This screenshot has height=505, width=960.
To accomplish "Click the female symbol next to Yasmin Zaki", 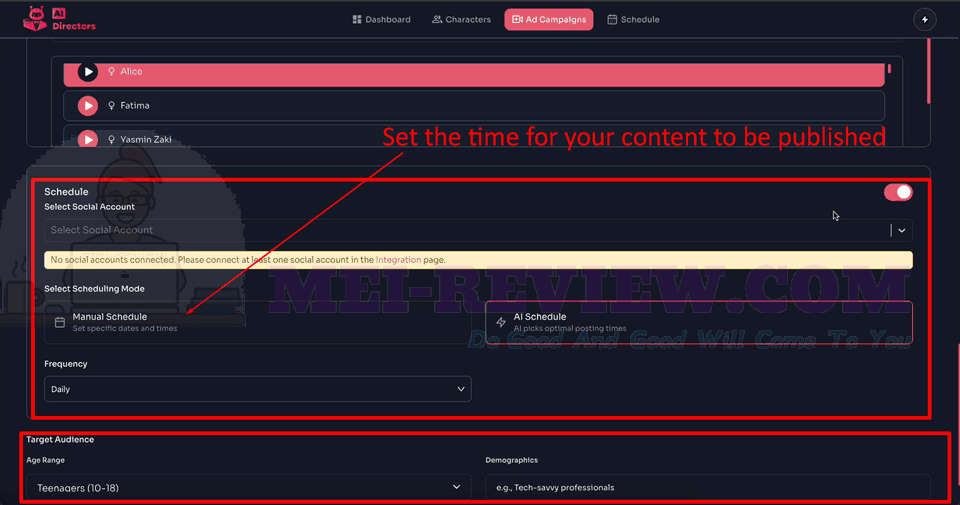I will tap(111, 140).
